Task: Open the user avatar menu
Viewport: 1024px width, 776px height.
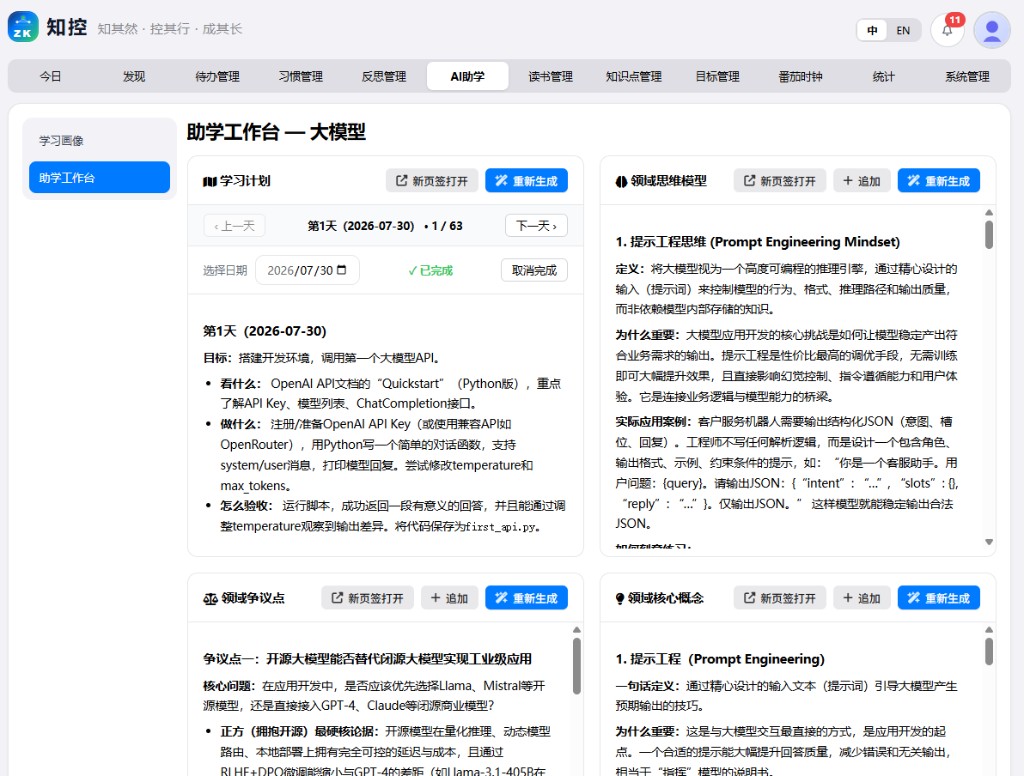Action: (x=992, y=29)
